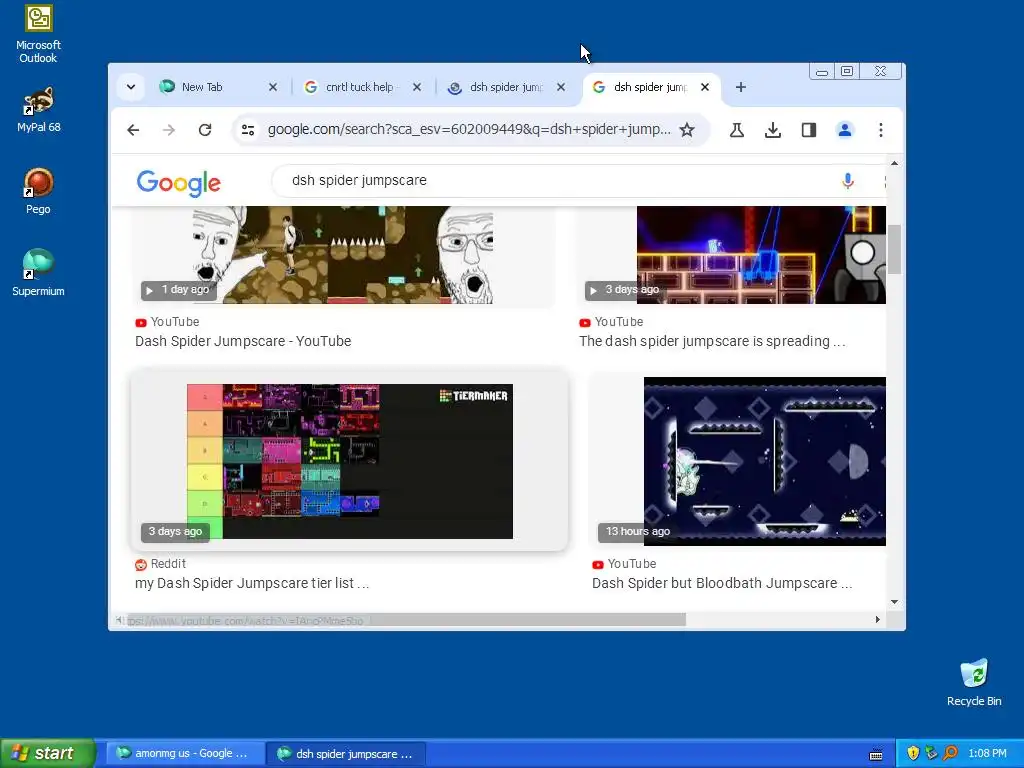View site information icon in address bar
The image size is (1024, 768).
[x=248, y=130]
